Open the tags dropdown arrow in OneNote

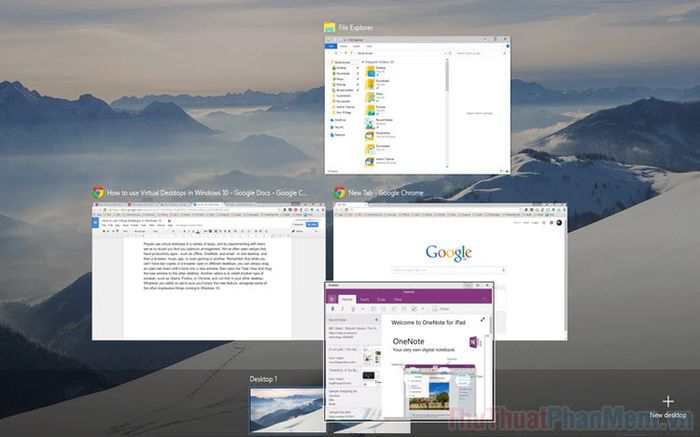click(423, 309)
